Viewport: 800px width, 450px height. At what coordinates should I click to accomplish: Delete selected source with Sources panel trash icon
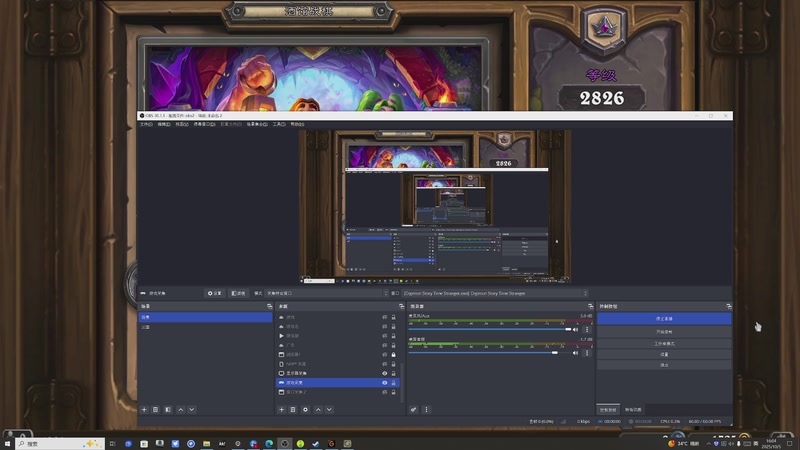[293, 409]
